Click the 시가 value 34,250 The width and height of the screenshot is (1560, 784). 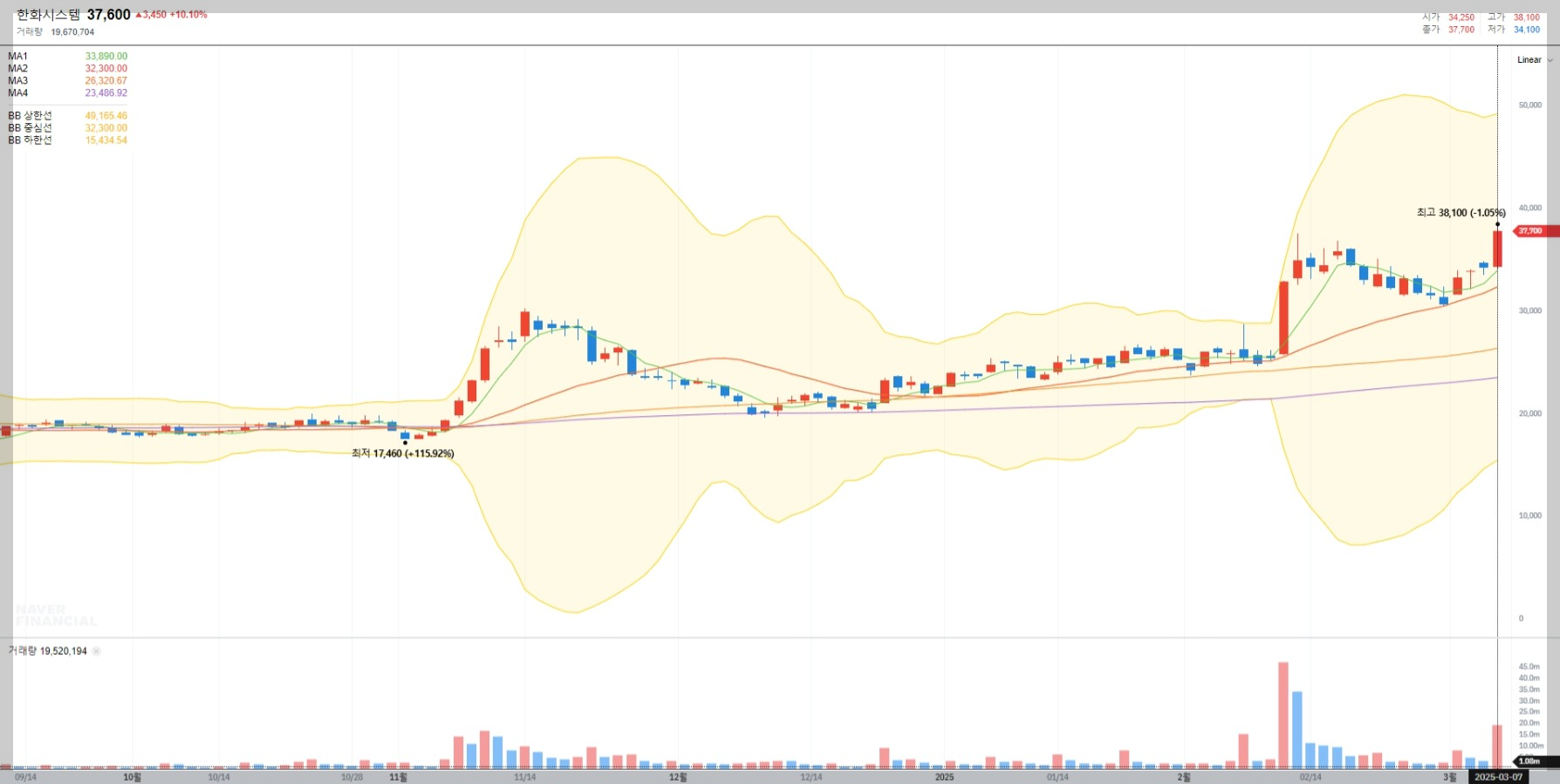pyautogui.click(x=1461, y=17)
